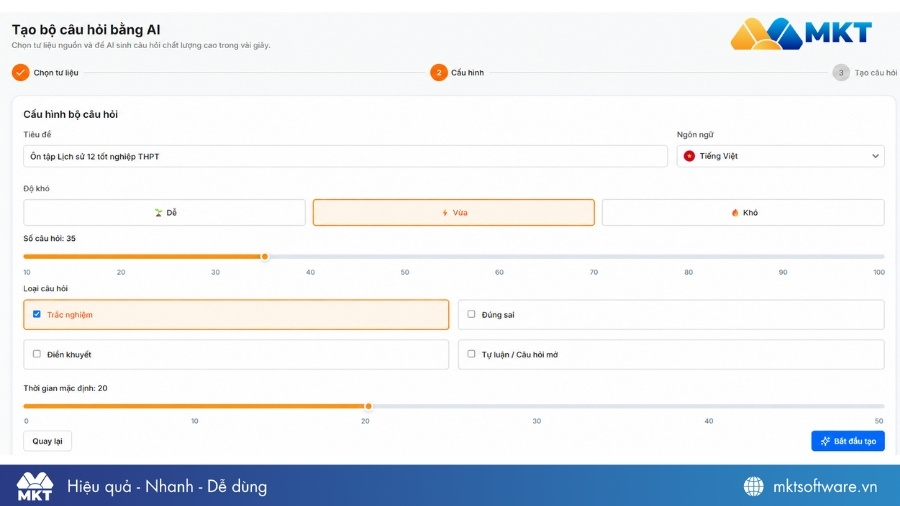Click the "Thời gian mặc định: 20" label

[65, 388]
